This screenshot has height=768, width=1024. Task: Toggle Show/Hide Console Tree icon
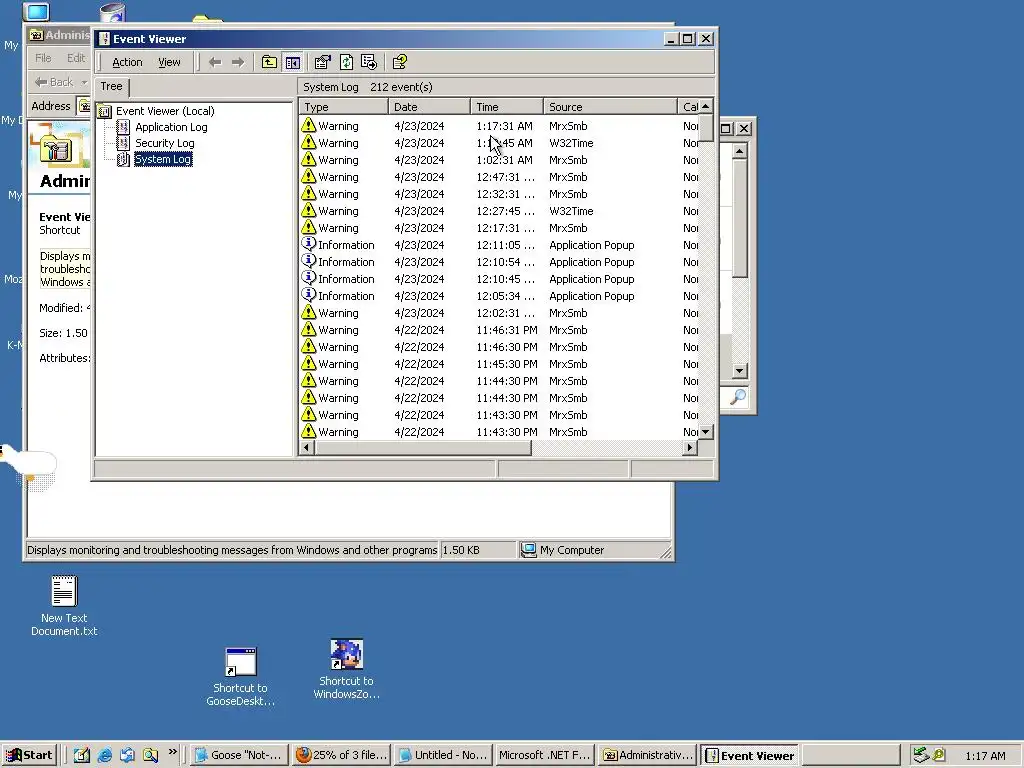coord(293,62)
